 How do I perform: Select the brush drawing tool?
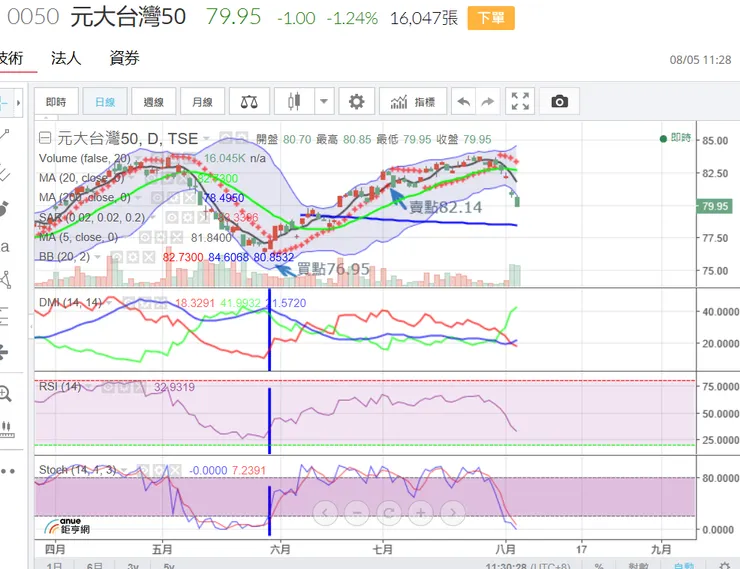tap(5, 208)
